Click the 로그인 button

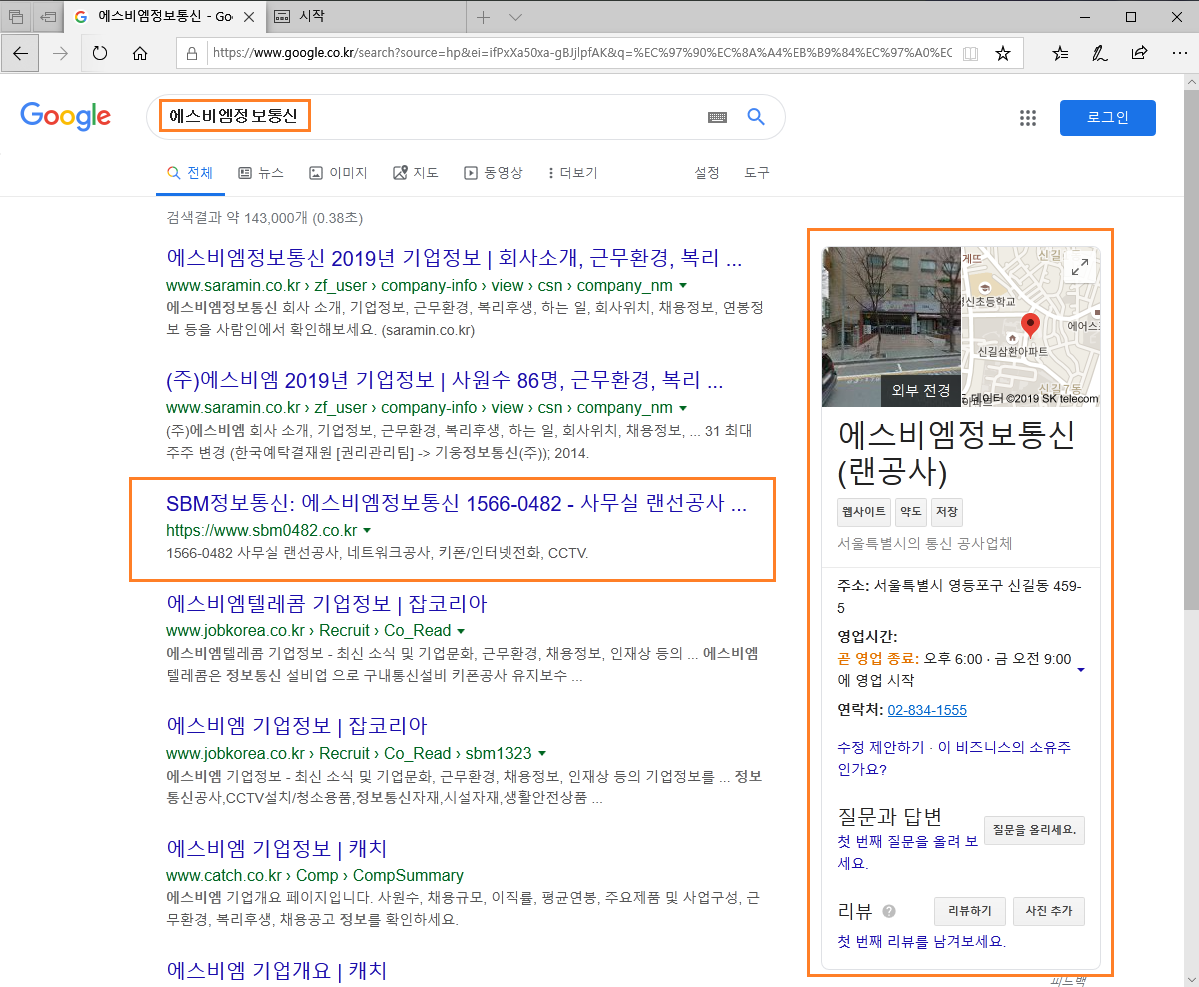tap(1107, 118)
